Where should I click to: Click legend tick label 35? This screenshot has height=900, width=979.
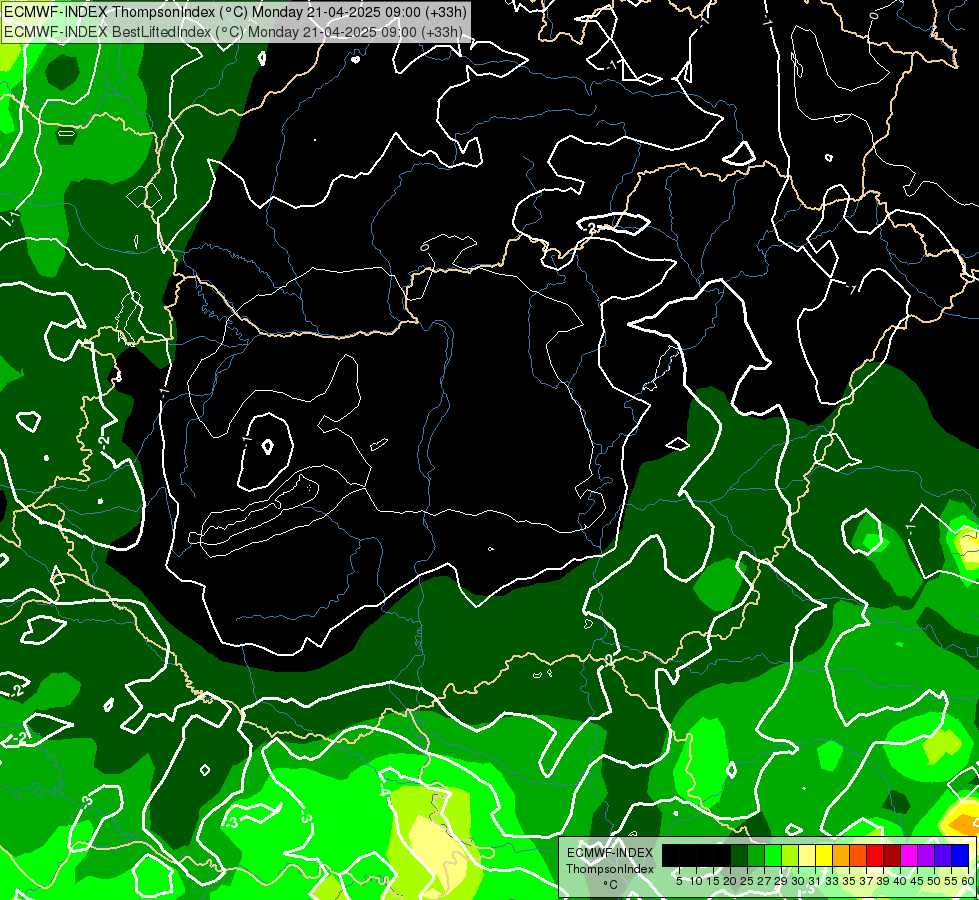click(x=849, y=881)
